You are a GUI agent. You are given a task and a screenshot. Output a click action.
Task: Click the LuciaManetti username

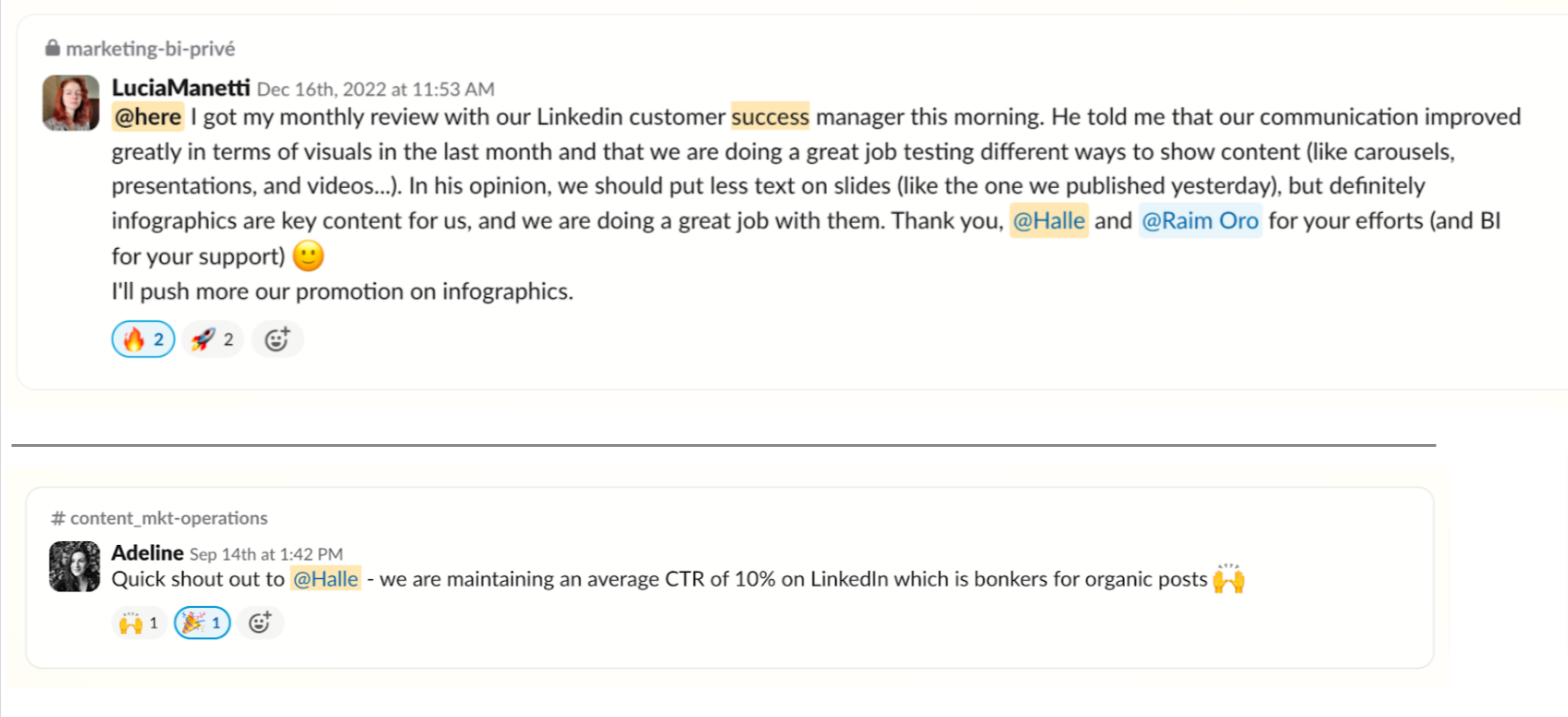coord(180,88)
